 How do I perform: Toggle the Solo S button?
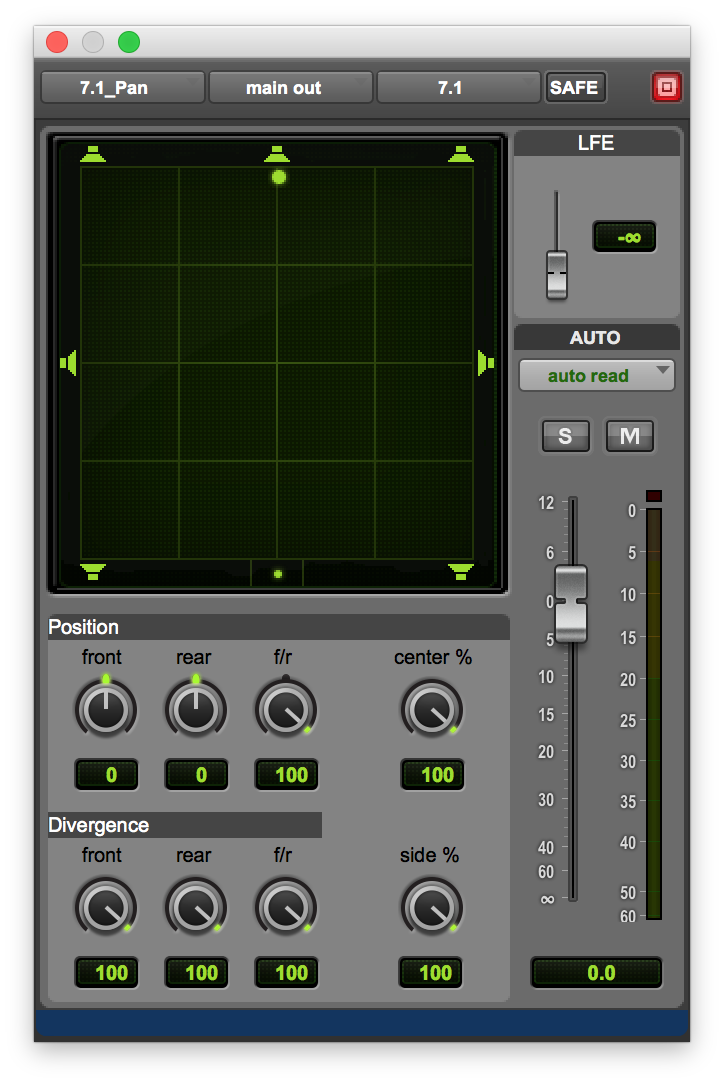point(565,436)
